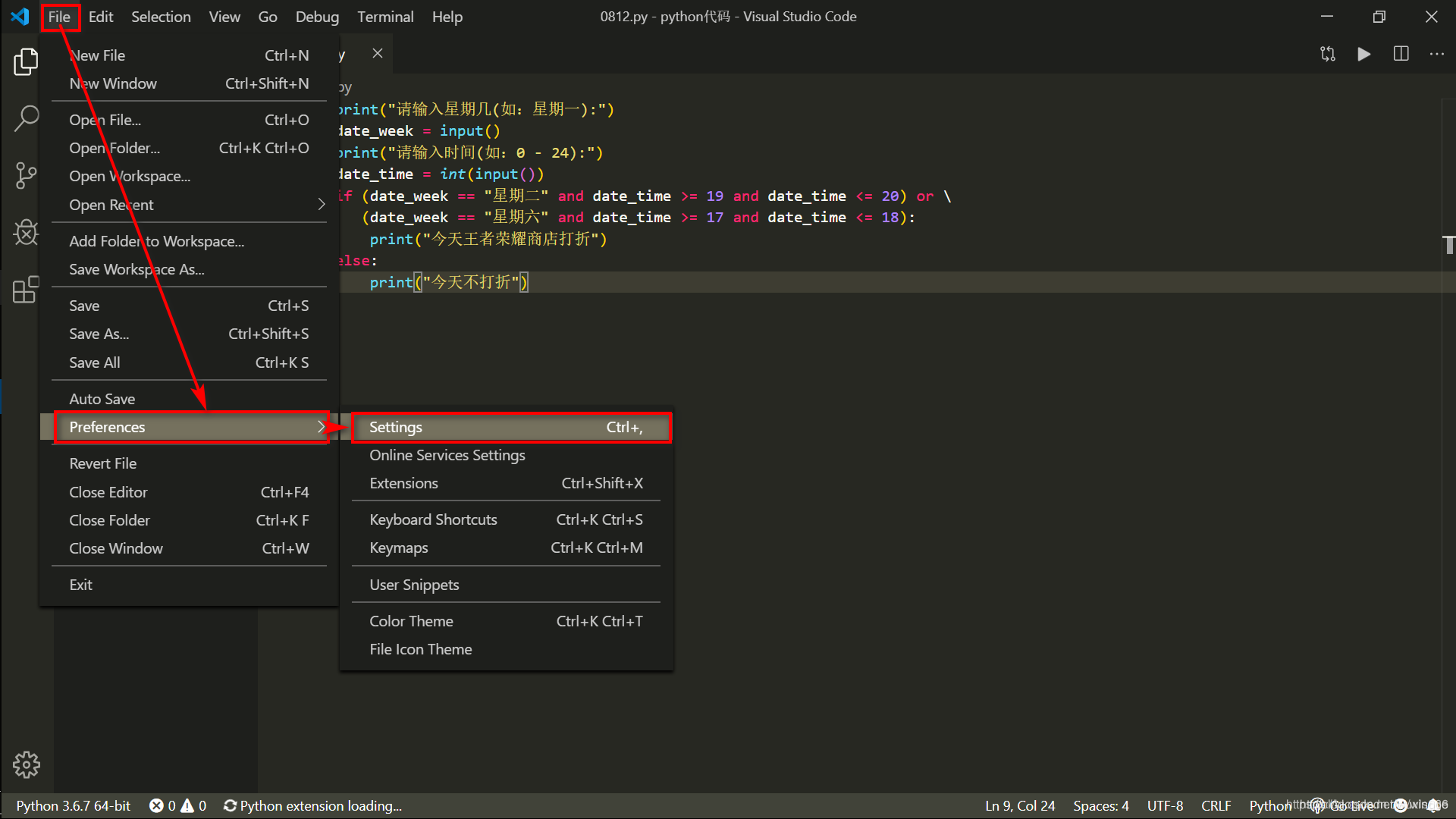Choose Close Folder entry
The height and width of the screenshot is (819, 1456).
[189, 520]
